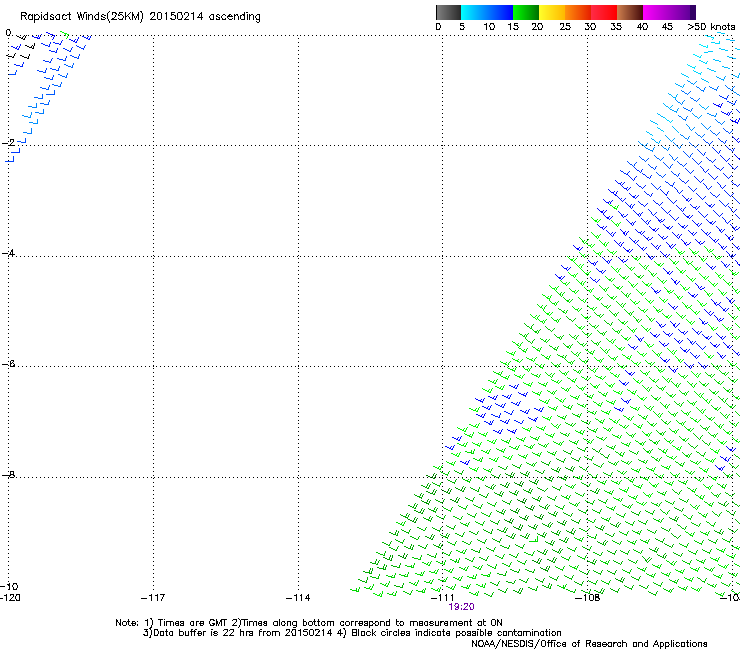The height and width of the screenshot is (650, 740).
Task: Click the -111 longitude axis label
Action: 443,598
